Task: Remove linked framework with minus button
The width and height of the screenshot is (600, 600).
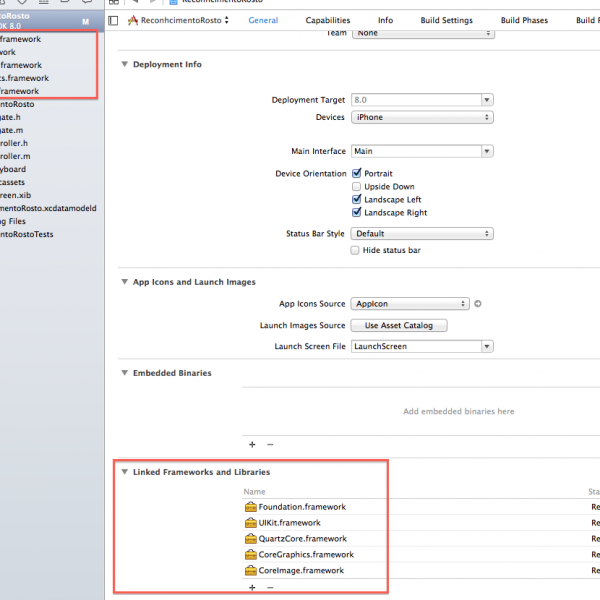Action: coord(270,587)
